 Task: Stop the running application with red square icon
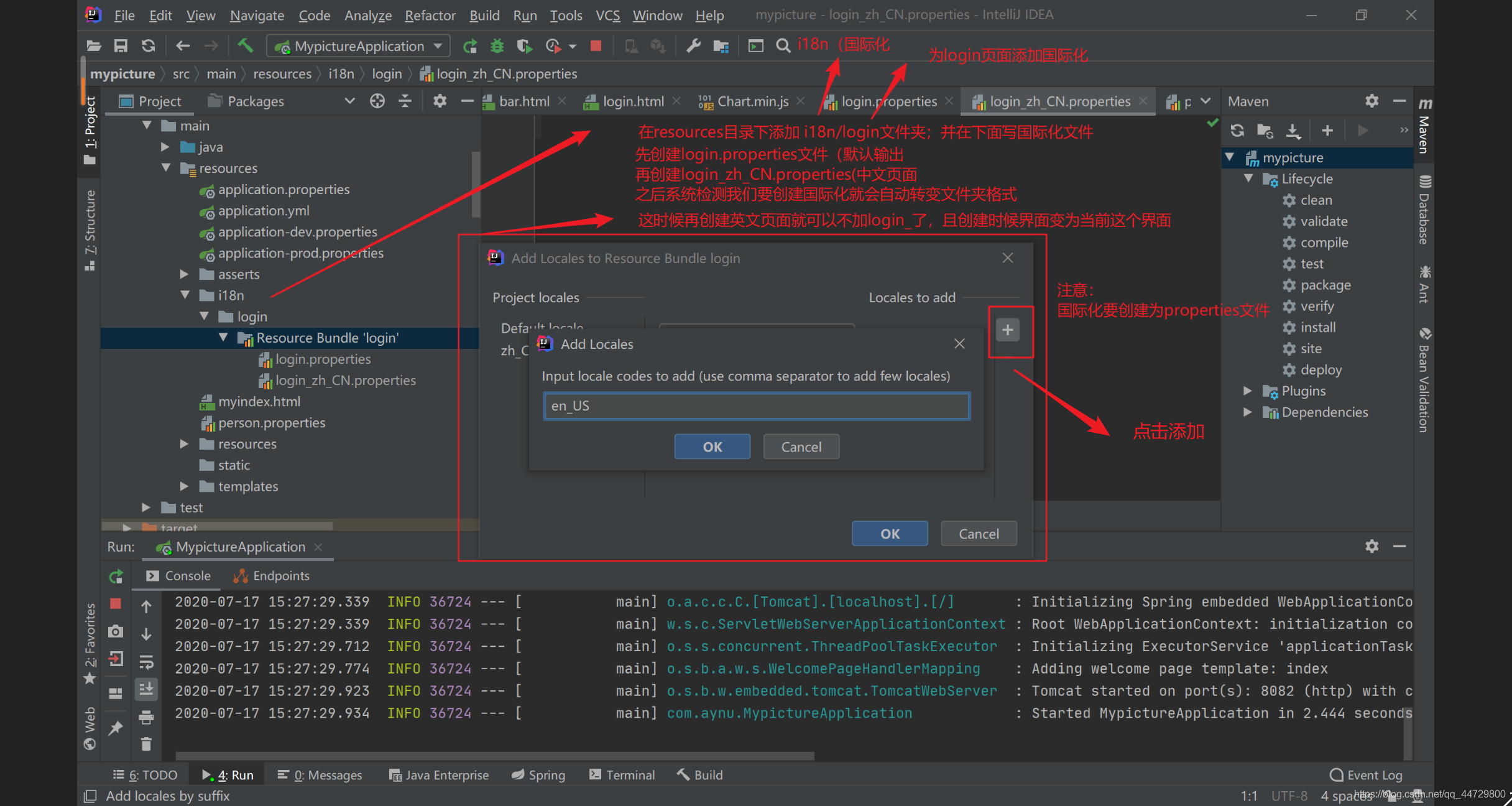point(596,45)
